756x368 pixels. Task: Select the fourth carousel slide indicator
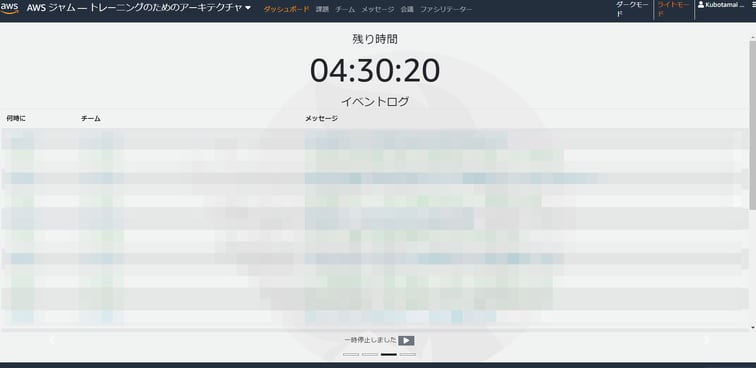pos(407,354)
